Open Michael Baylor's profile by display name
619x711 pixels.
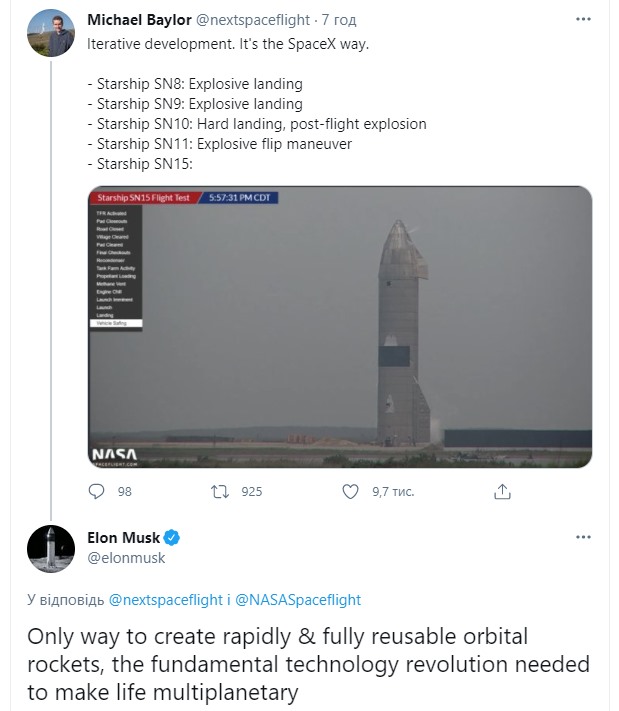click(139, 20)
